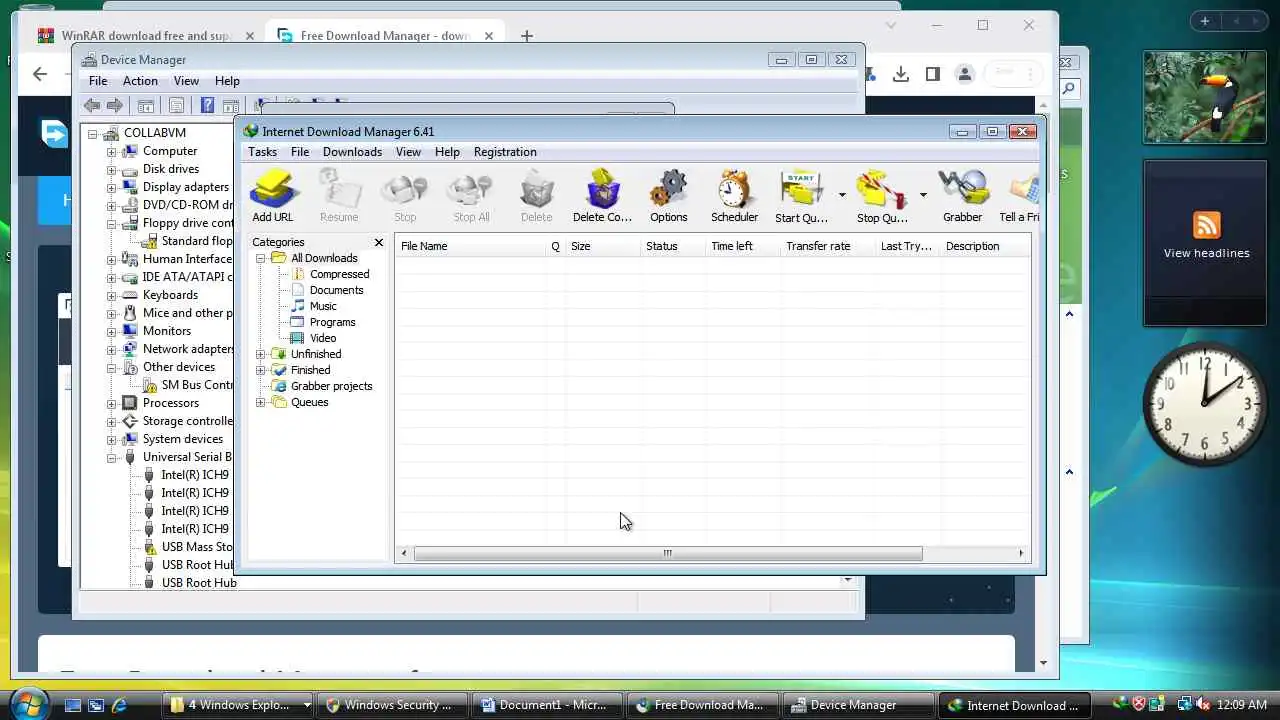Viewport: 1280px width, 720px height.
Task: Select the Compressed category
Action: click(339, 274)
